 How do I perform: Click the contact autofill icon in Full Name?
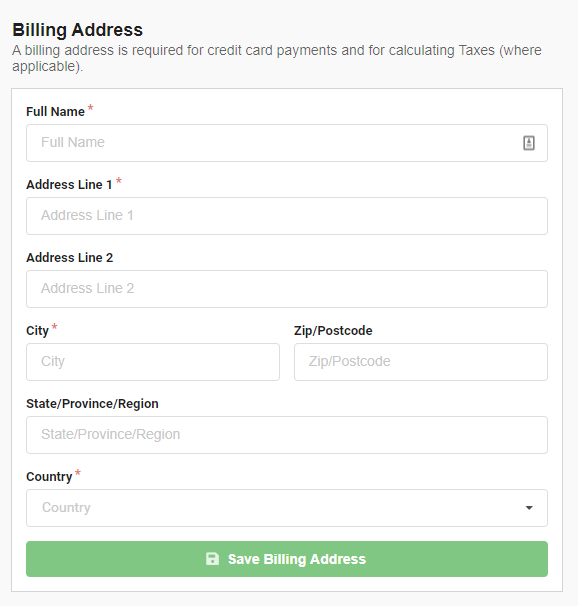click(x=529, y=143)
